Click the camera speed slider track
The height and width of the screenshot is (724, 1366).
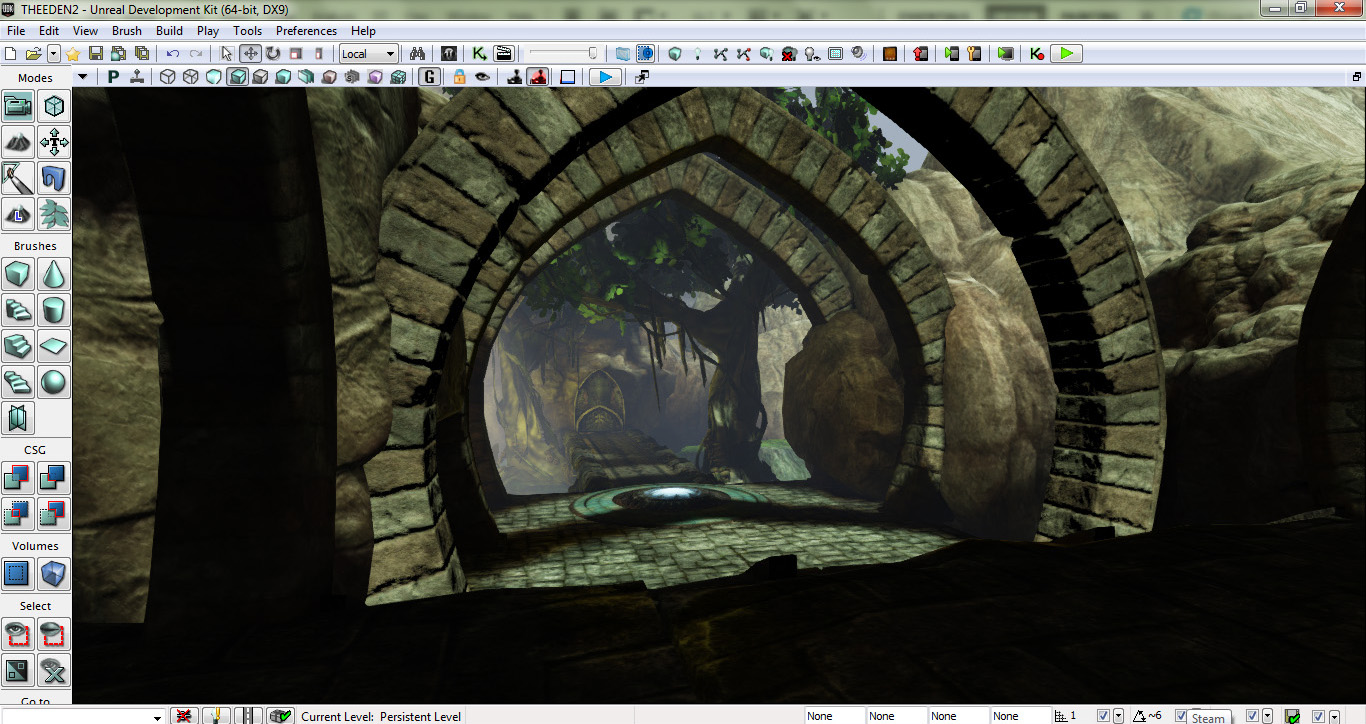(x=564, y=54)
